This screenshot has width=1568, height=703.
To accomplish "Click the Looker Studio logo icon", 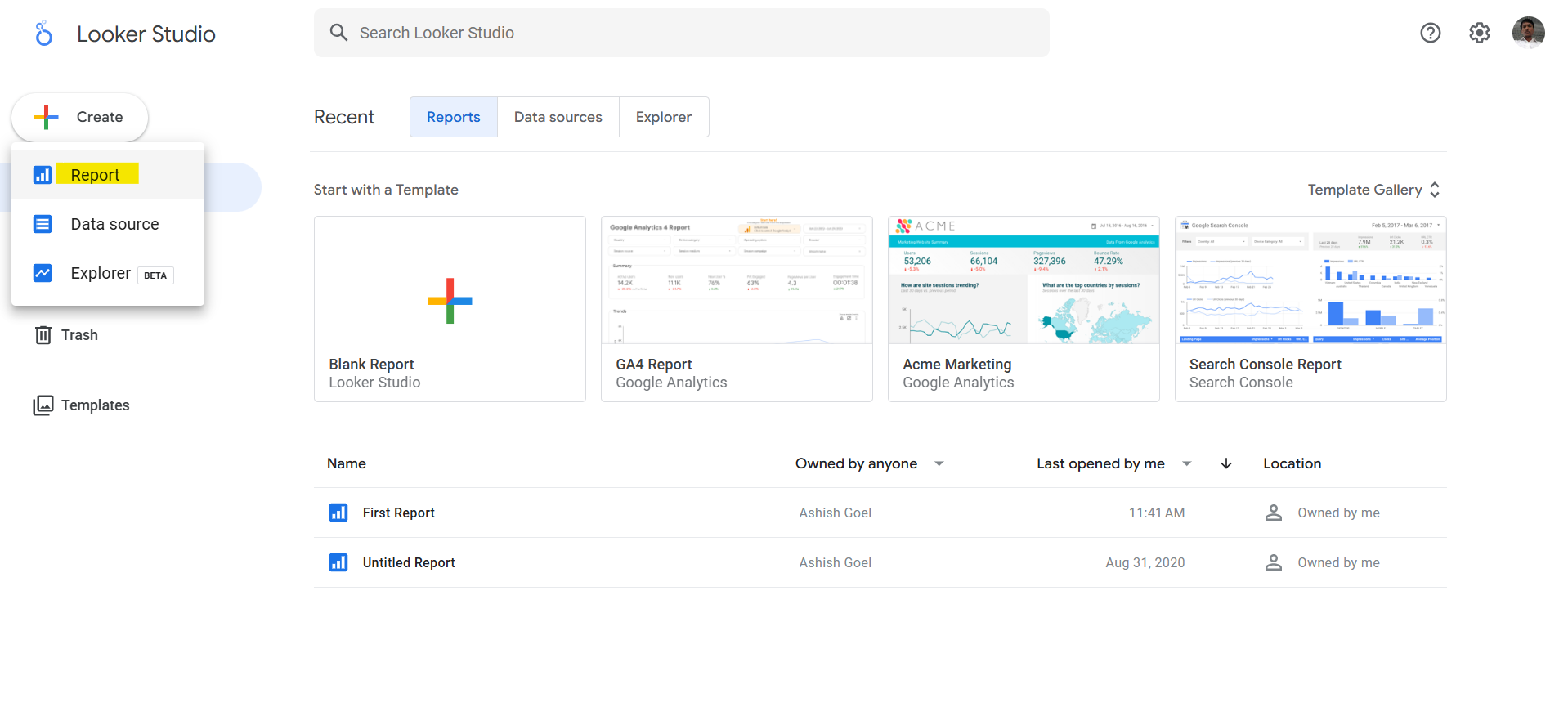I will 44,34.
